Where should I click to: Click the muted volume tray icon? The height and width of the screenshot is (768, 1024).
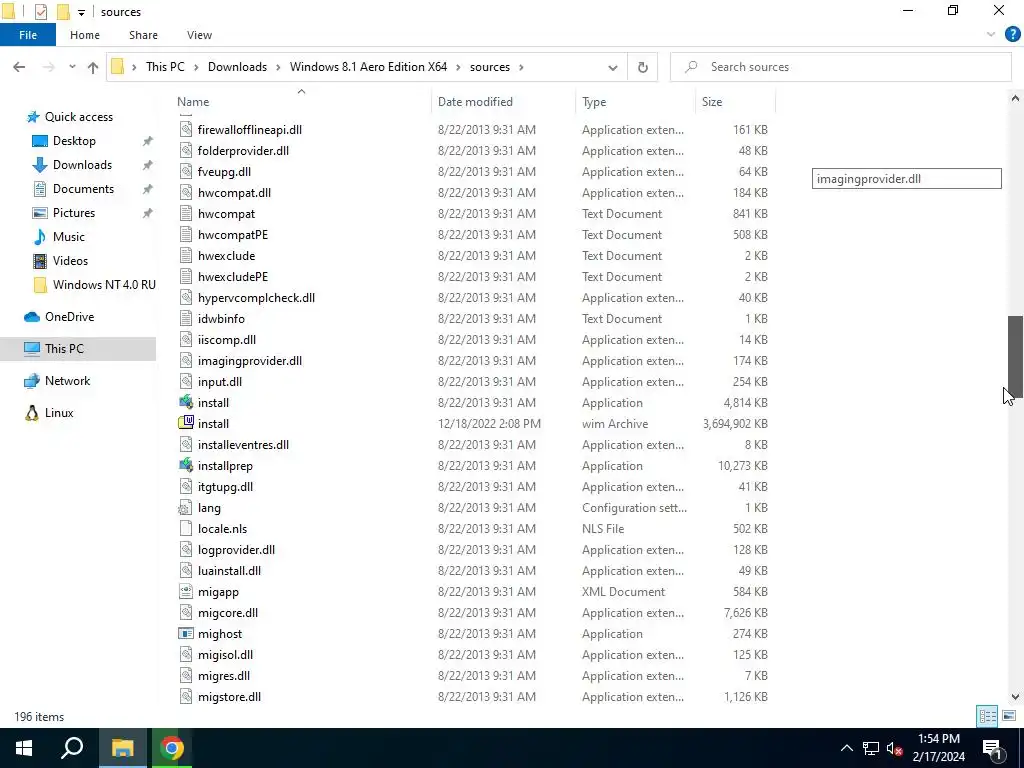coord(894,748)
